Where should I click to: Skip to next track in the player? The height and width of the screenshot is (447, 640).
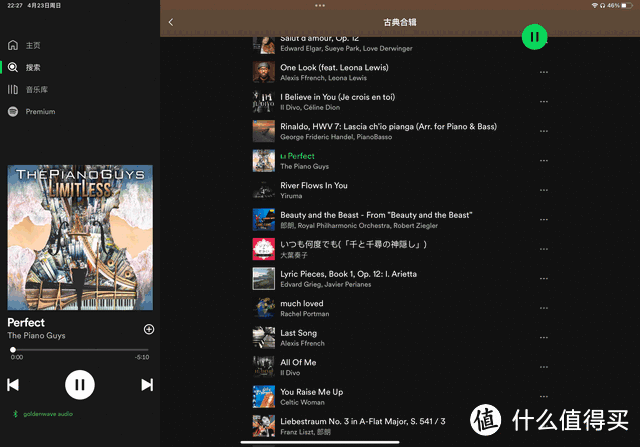147,385
